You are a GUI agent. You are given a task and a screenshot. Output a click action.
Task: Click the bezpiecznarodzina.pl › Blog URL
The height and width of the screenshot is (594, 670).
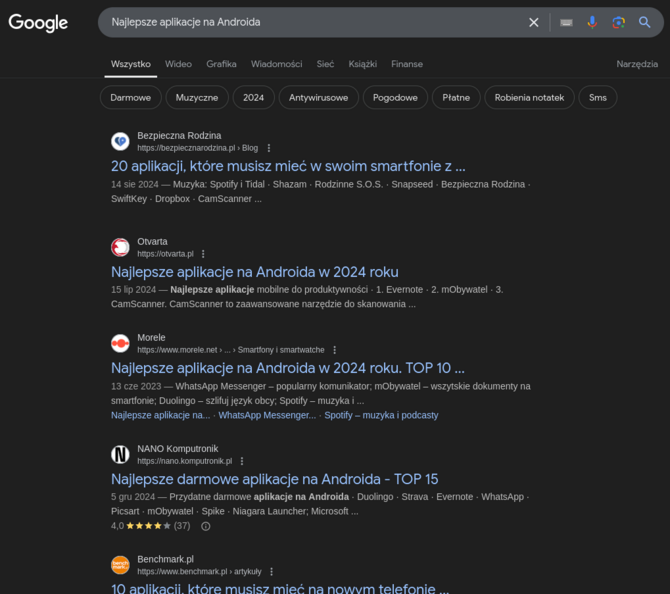pos(197,148)
